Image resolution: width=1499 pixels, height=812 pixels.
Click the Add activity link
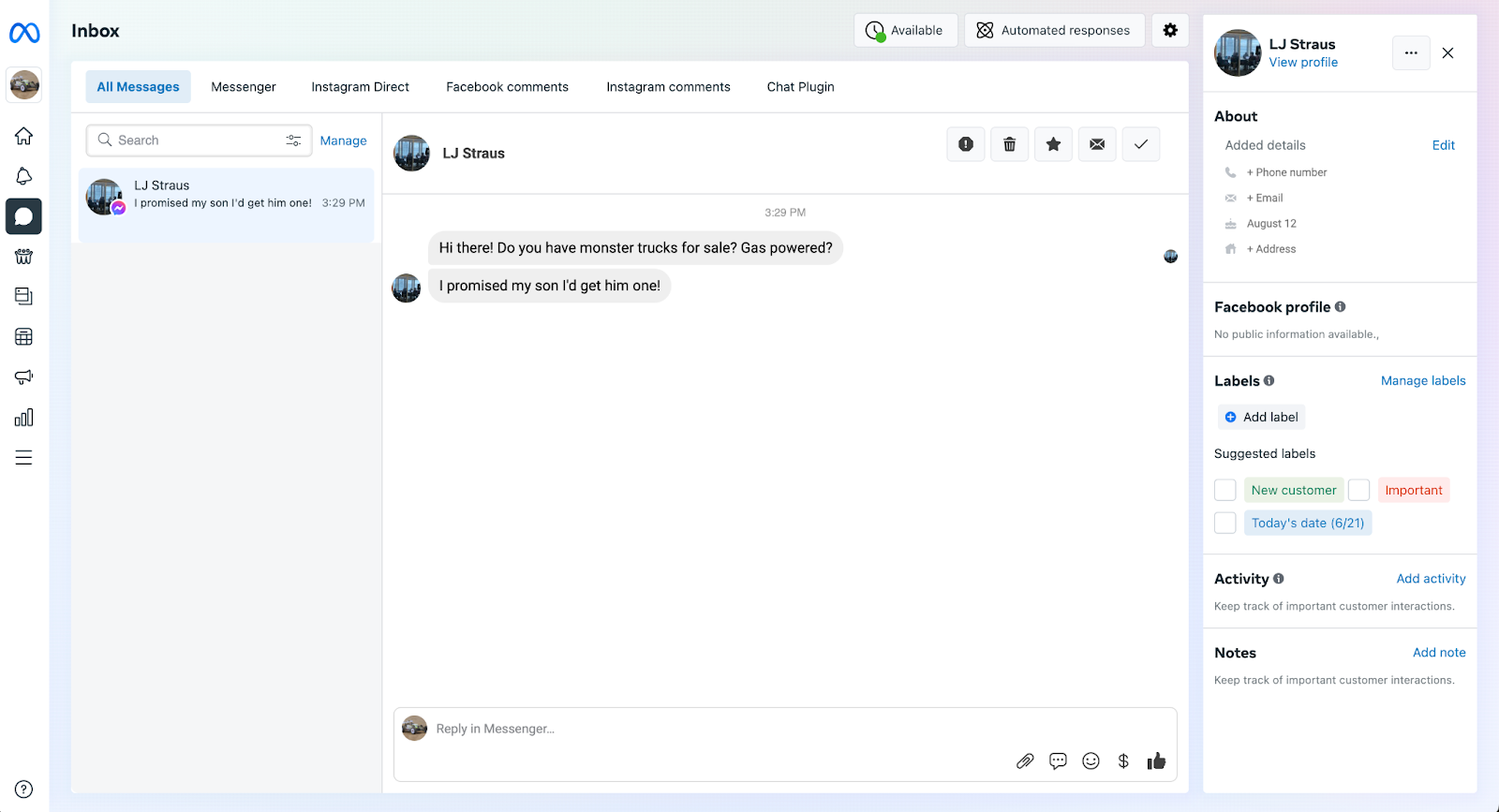(x=1432, y=579)
